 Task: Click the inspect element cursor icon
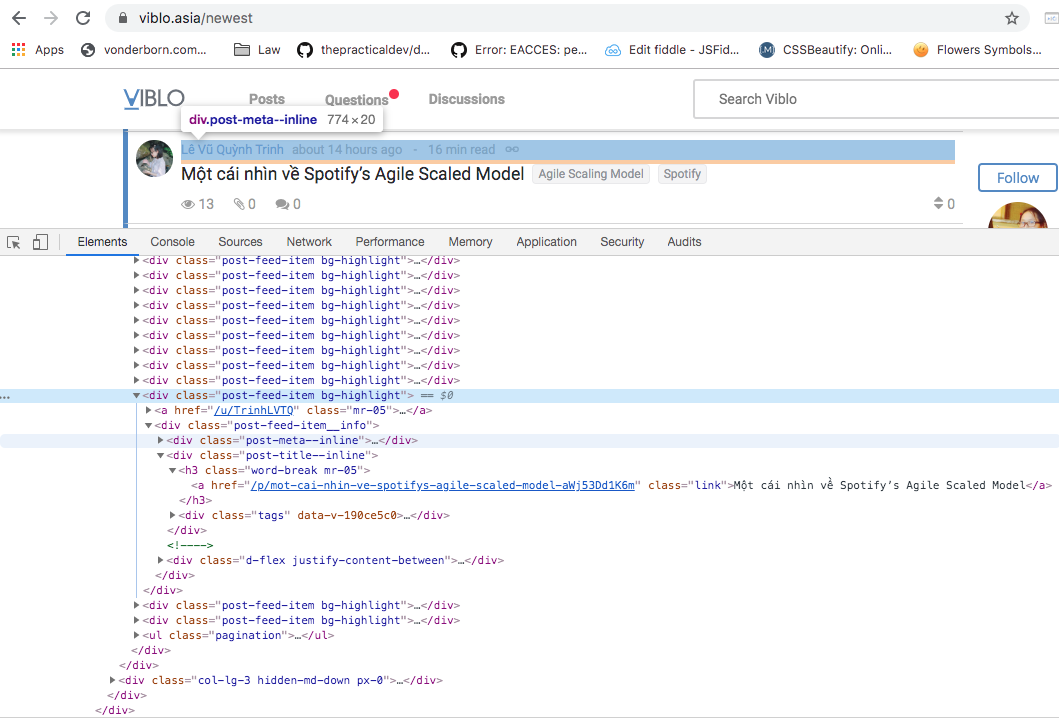coord(14,242)
